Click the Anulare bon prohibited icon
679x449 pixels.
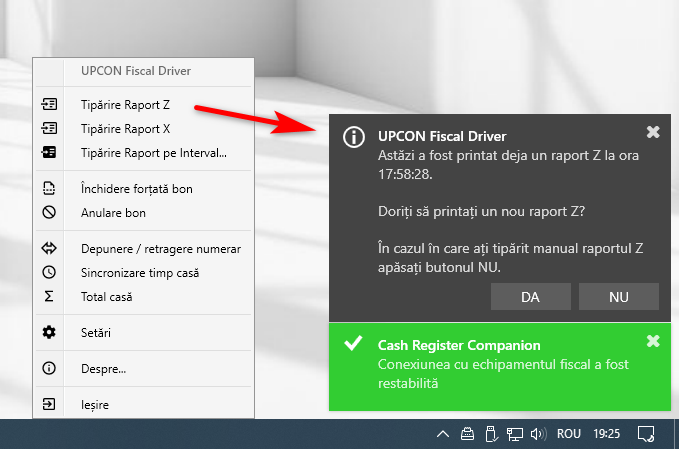tap(49, 212)
